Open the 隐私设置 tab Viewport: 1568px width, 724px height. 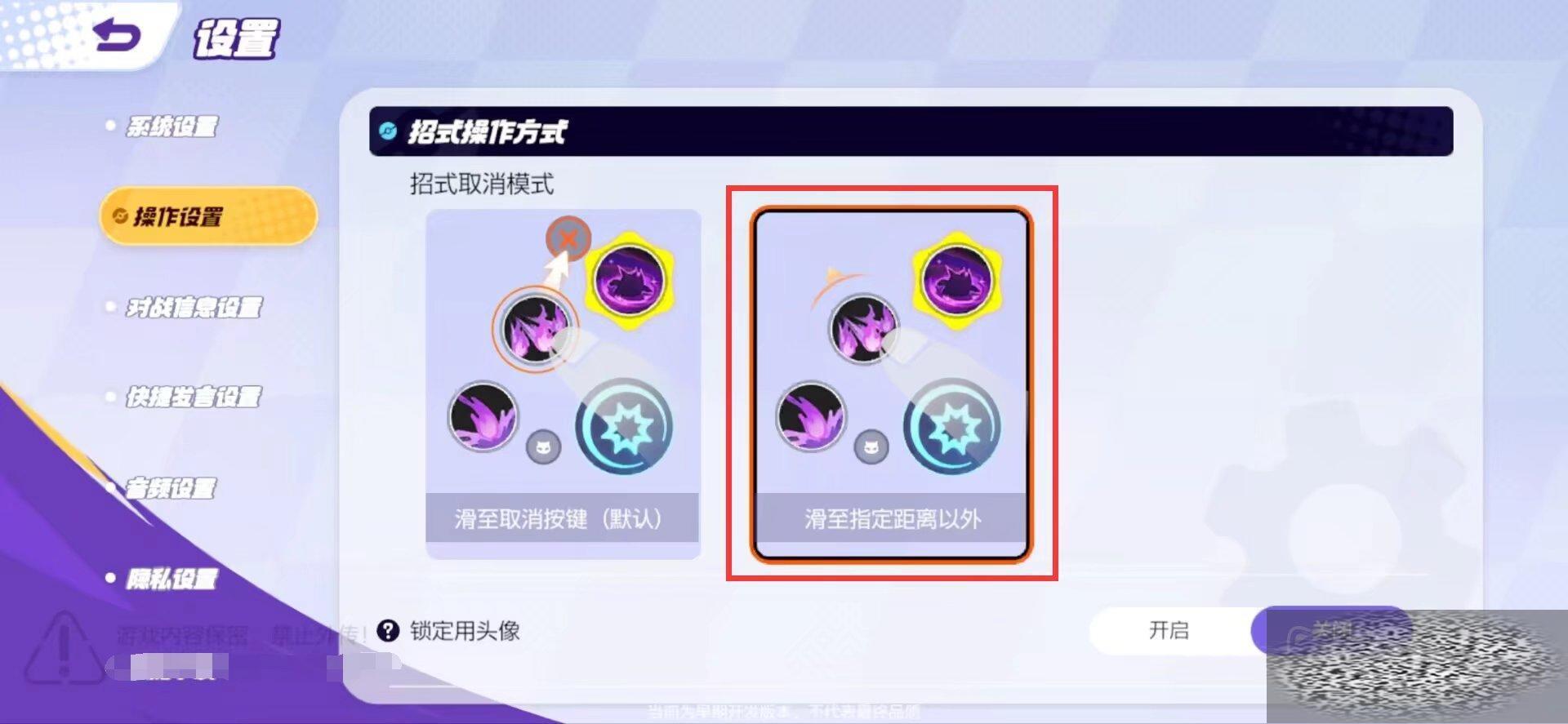point(171,579)
